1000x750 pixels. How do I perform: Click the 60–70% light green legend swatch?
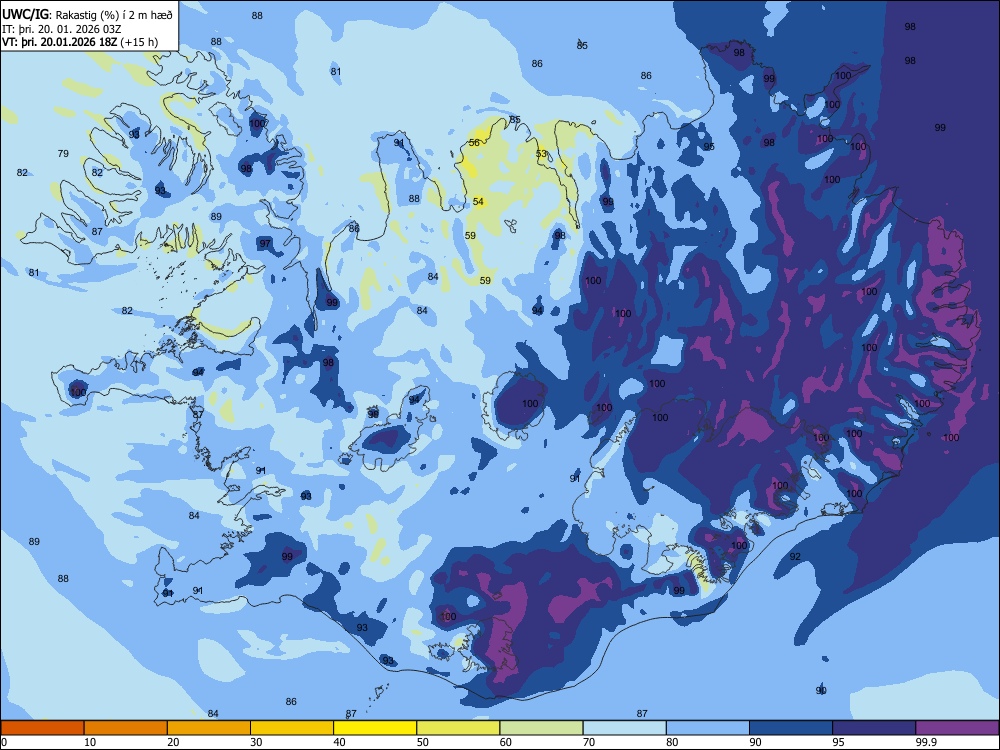(541, 728)
